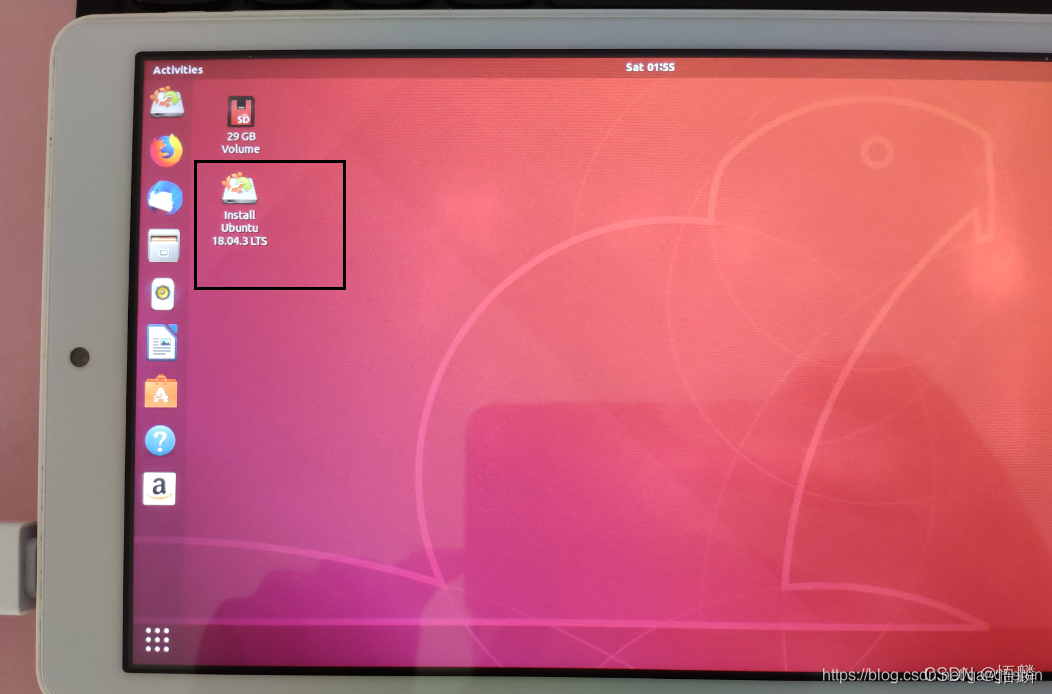Launch the Install Ubuntu dock icon
The image size is (1052, 694).
[166, 103]
